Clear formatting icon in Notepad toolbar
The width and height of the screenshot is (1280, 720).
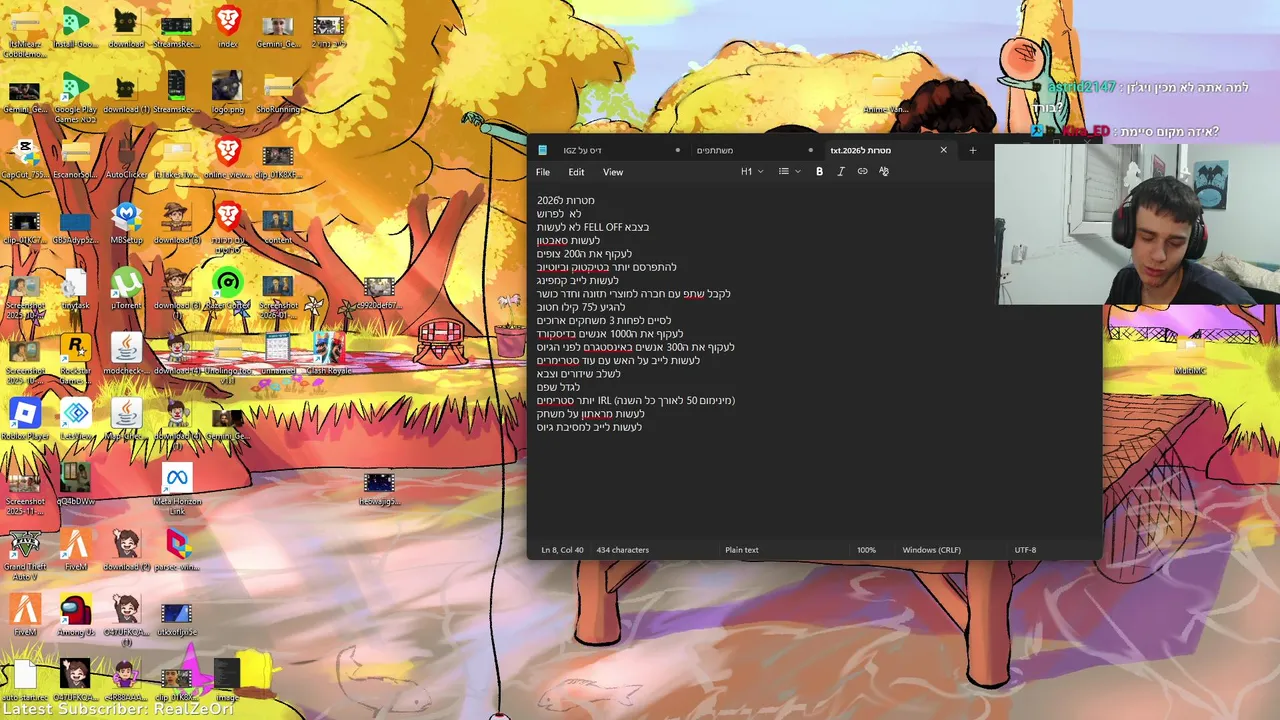click(884, 172)
